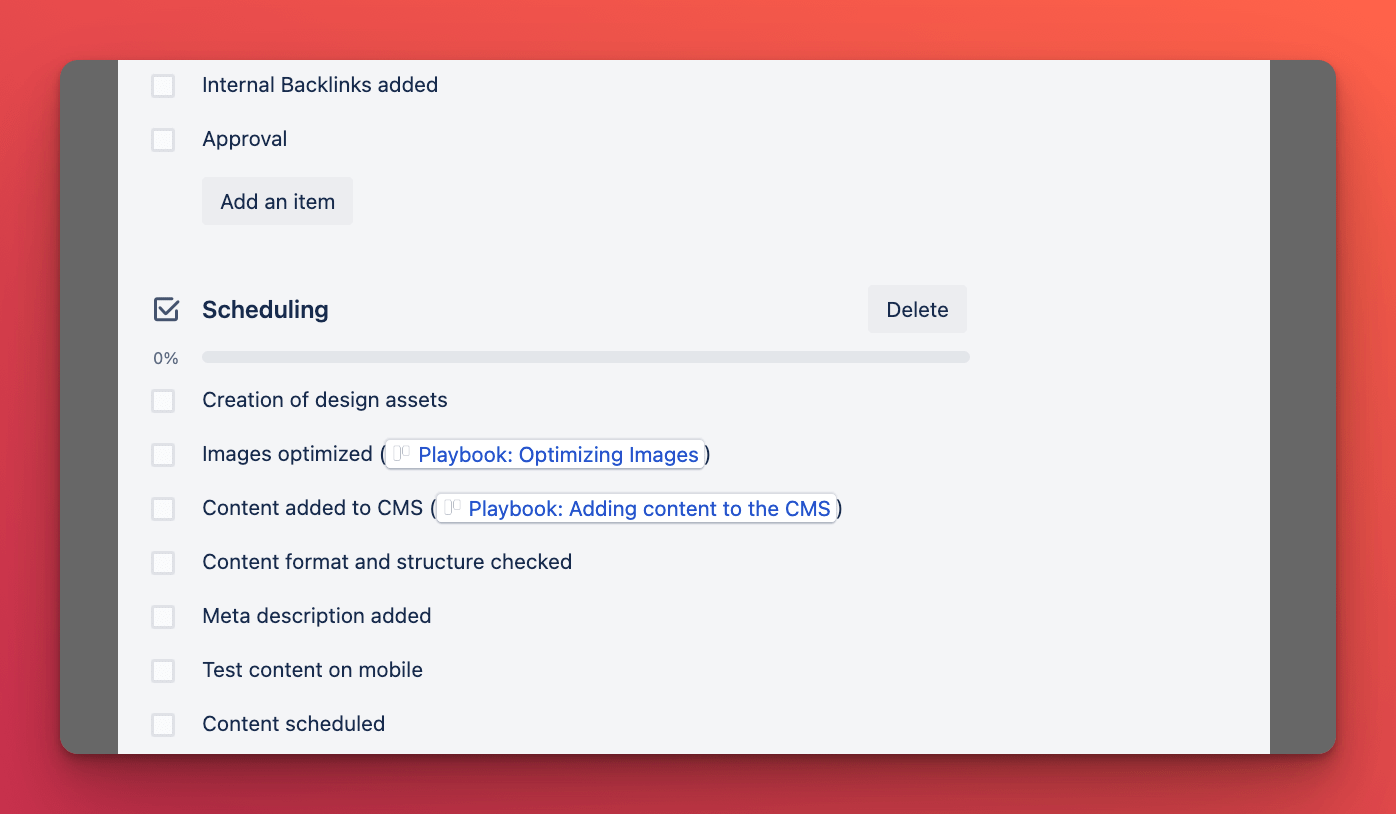1396x814 pixels.
Task: Mark Images optimized as complete
Action: click(x=163, y=455)
